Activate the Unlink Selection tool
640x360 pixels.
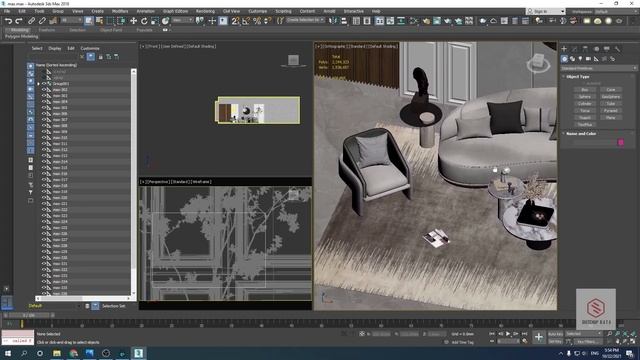pos(42,21)
